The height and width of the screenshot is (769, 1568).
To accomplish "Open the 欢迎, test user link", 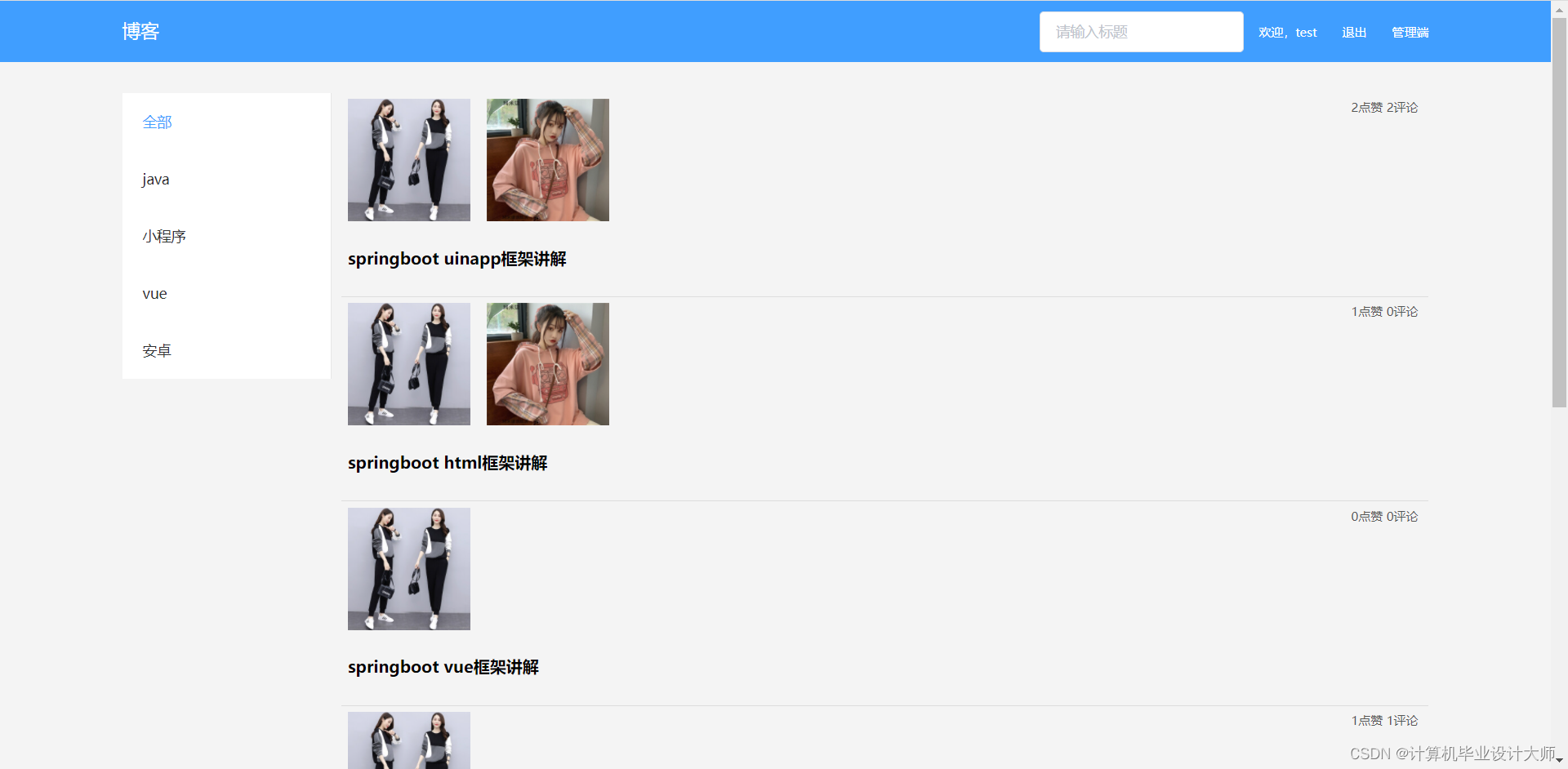I will coord(1287,33).
